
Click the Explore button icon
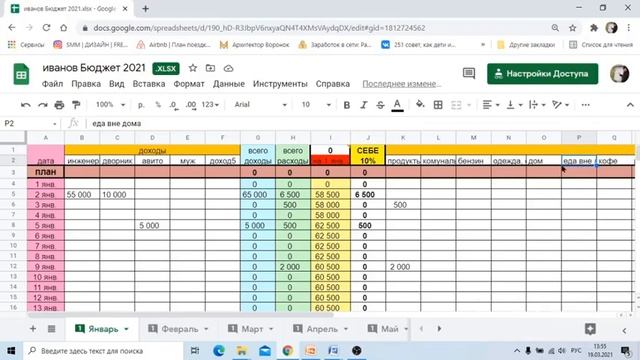click(x=590, y=329)
